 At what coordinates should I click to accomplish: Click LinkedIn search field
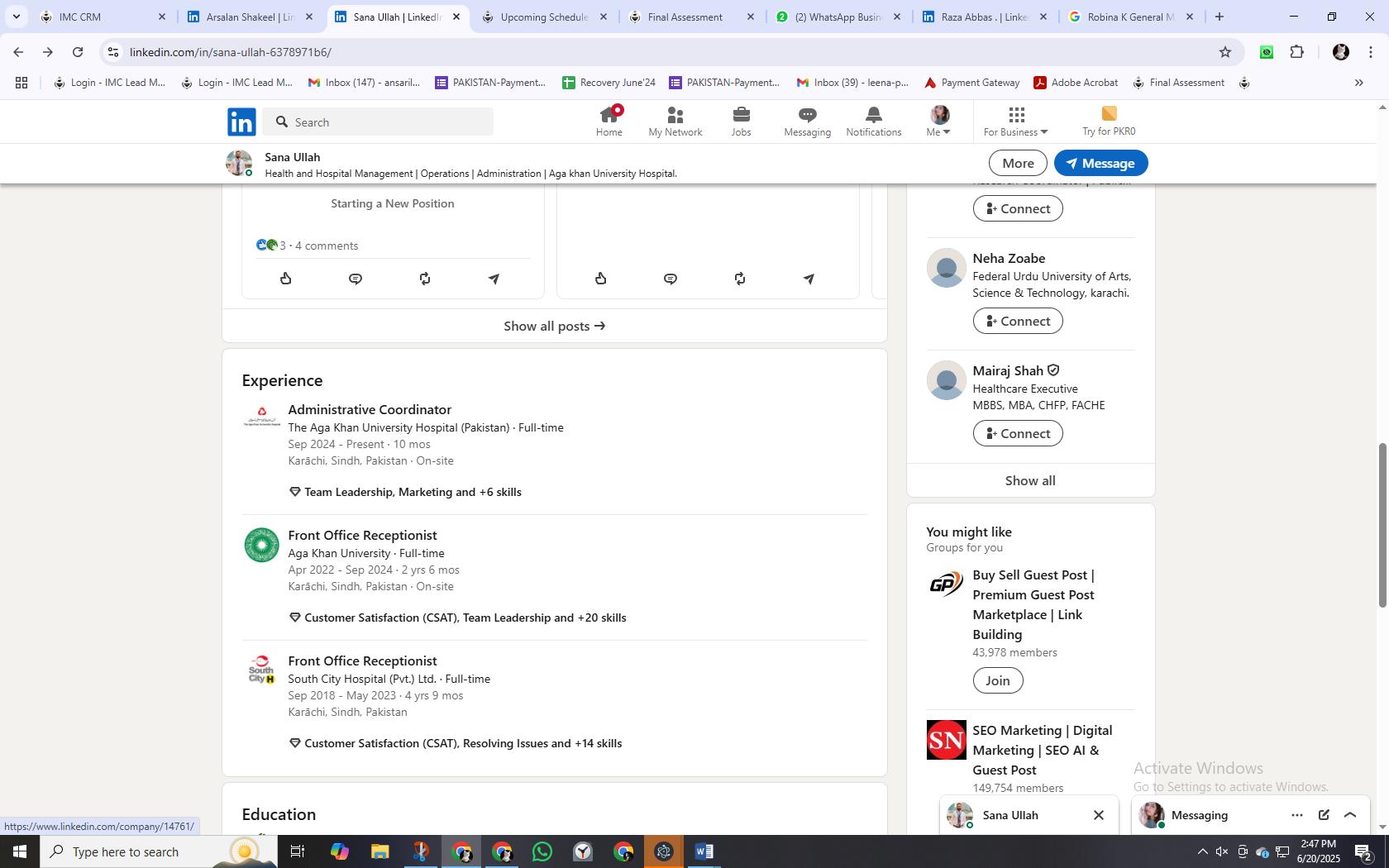379,122
